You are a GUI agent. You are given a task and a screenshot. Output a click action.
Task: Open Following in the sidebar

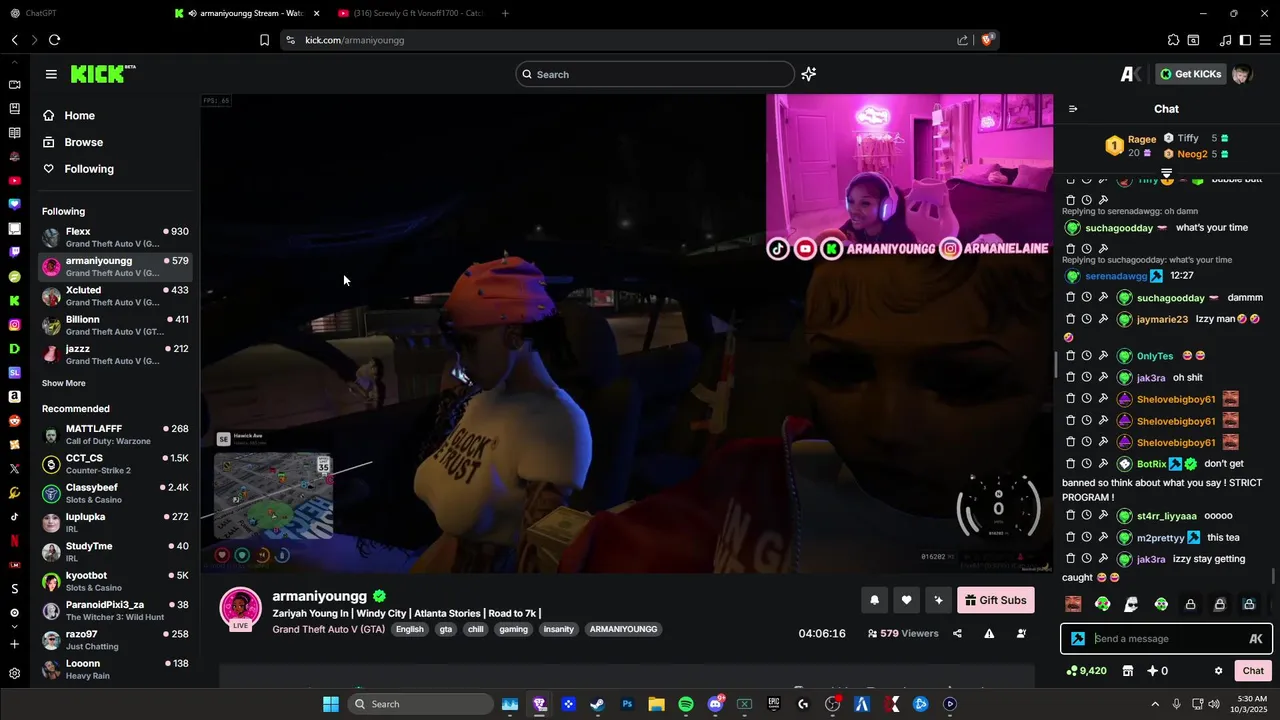pos(89,169)
